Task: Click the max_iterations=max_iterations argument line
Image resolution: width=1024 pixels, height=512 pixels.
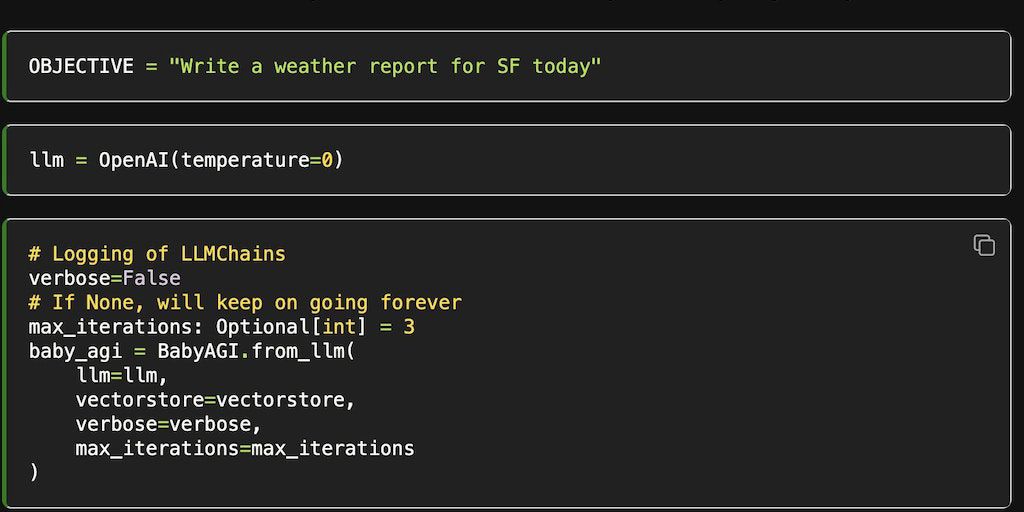Action: [x=244, y=448]
